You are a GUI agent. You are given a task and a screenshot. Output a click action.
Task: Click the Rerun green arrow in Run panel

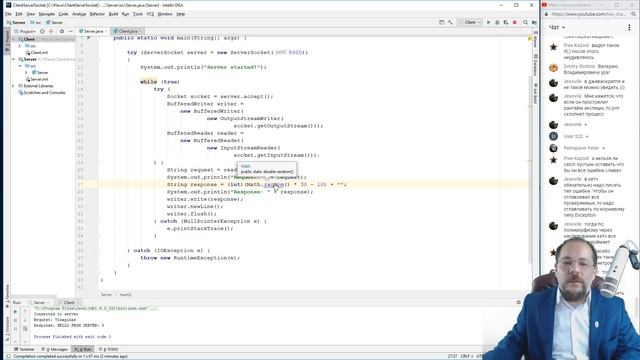click(16, 311)
